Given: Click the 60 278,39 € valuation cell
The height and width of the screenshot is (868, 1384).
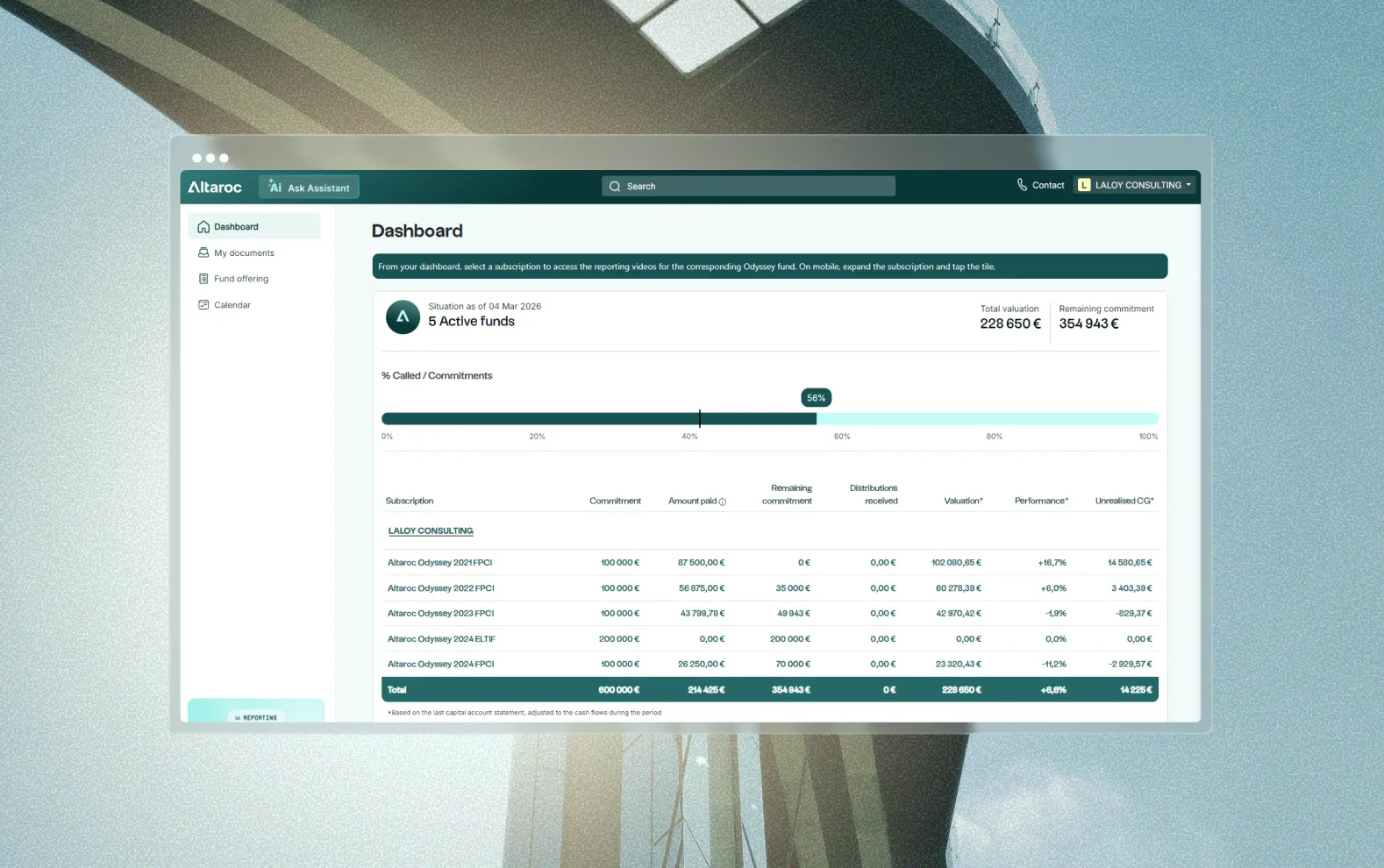Looking at the screenshot, I should tap(959, 588).
